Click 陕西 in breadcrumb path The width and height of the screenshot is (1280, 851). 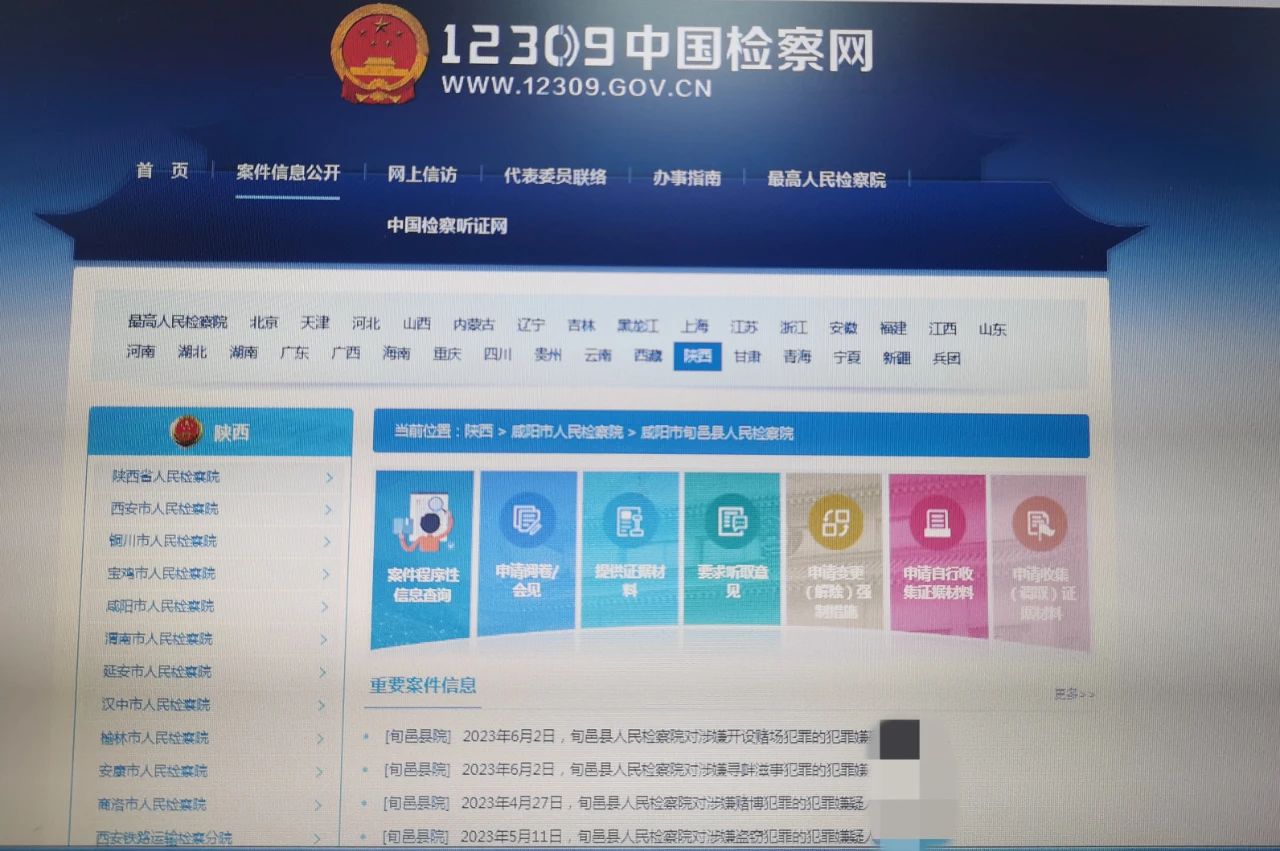point(479,432)
